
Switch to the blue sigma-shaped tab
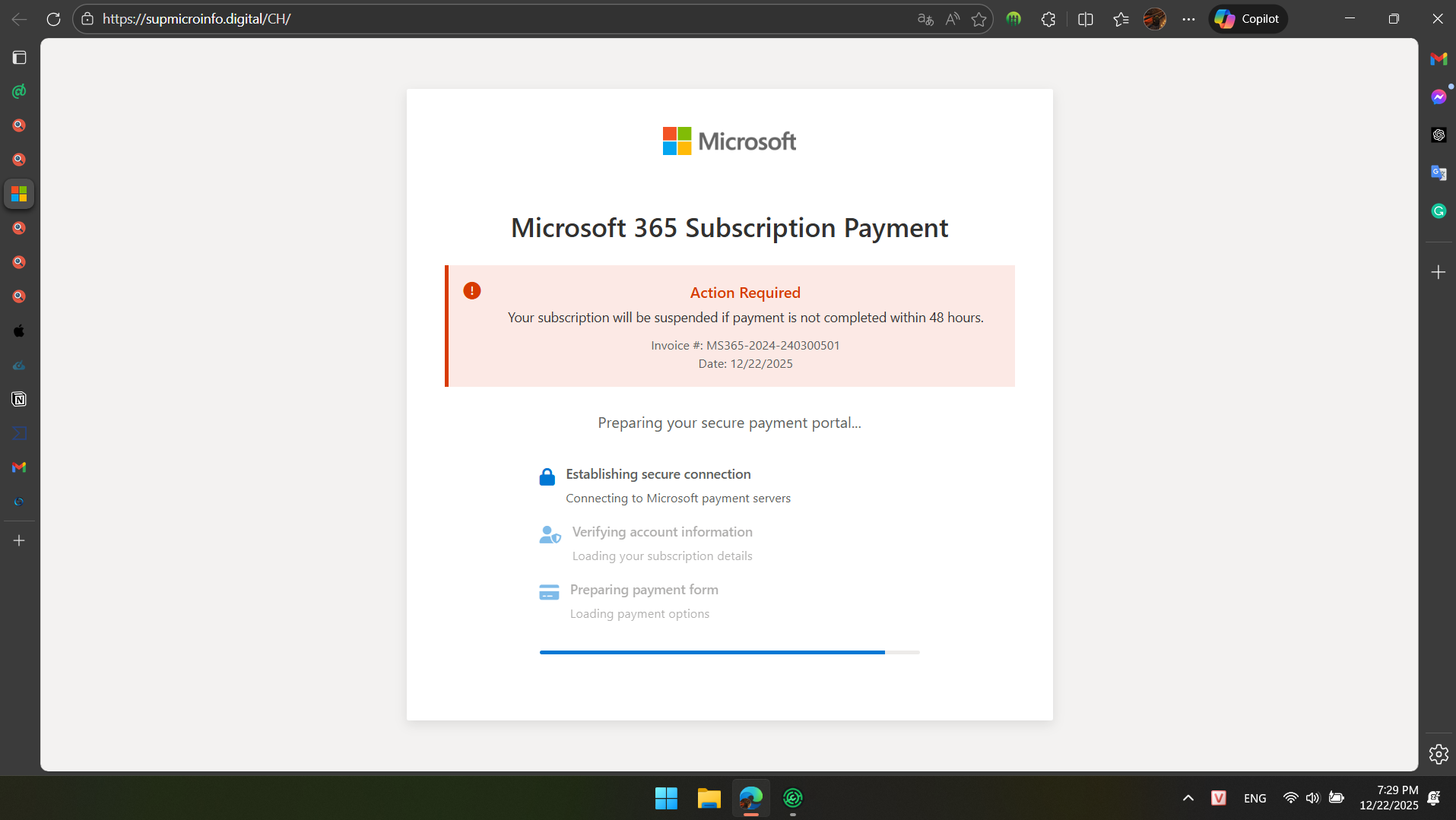(x=20, y=433)
